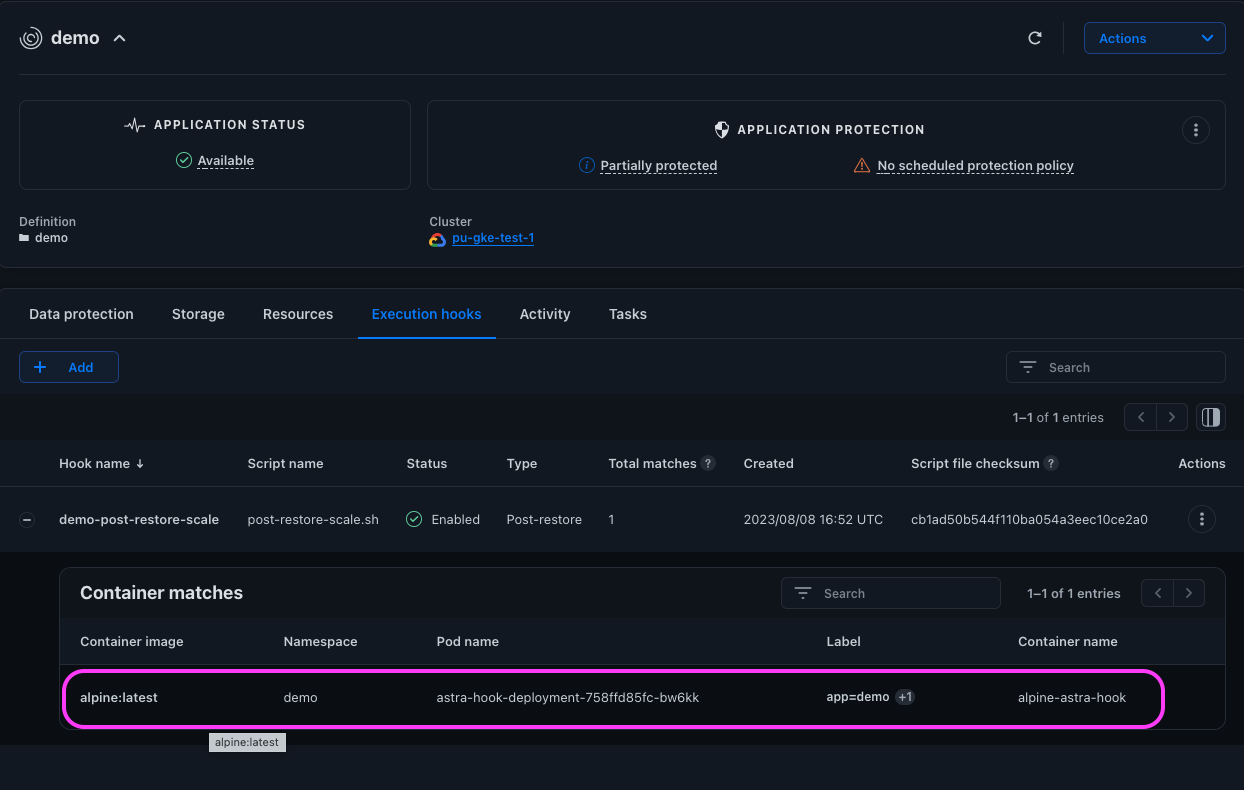Click the +1 label badge

[905, 697]
